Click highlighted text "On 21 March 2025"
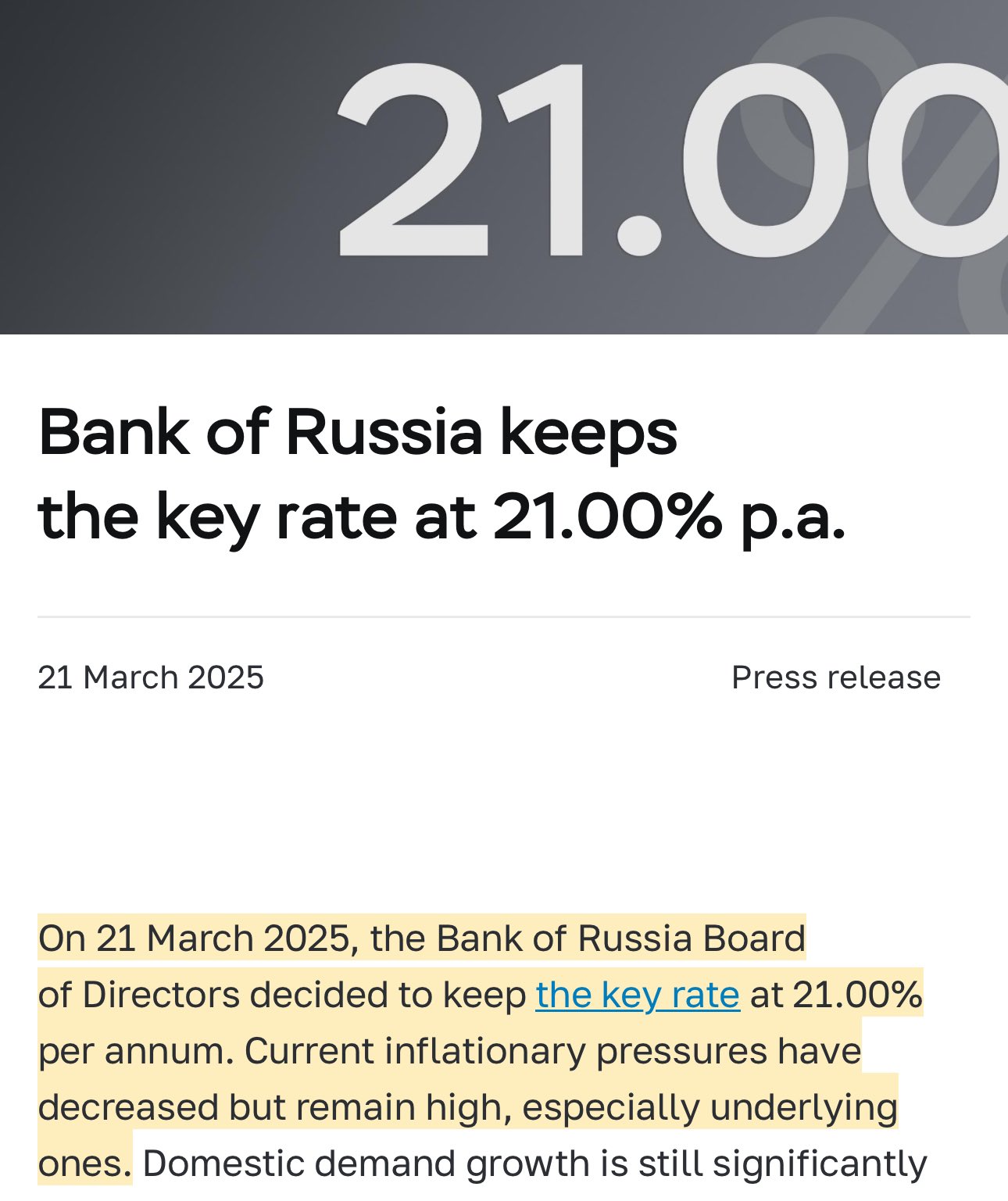The width and height of the screenshot is (1008, 1201). point(195,938)
